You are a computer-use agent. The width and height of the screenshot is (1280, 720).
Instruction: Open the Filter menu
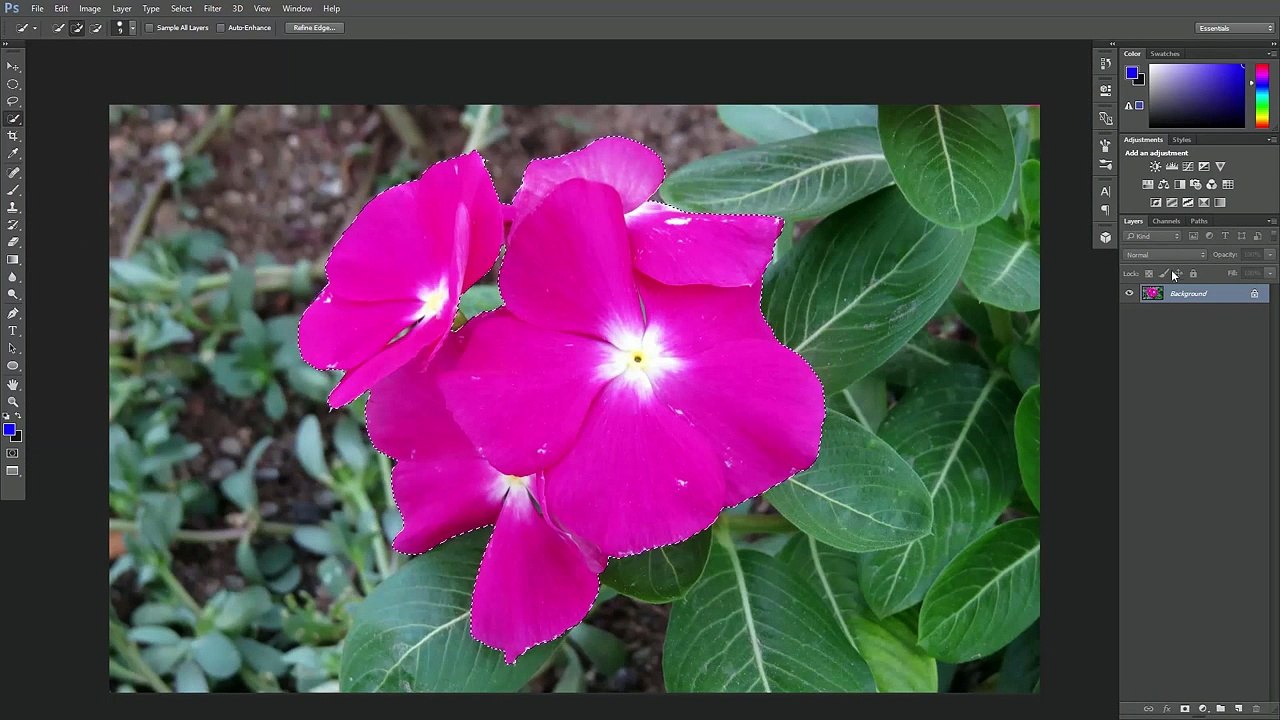pyautogui.click(x=213, y=9)
